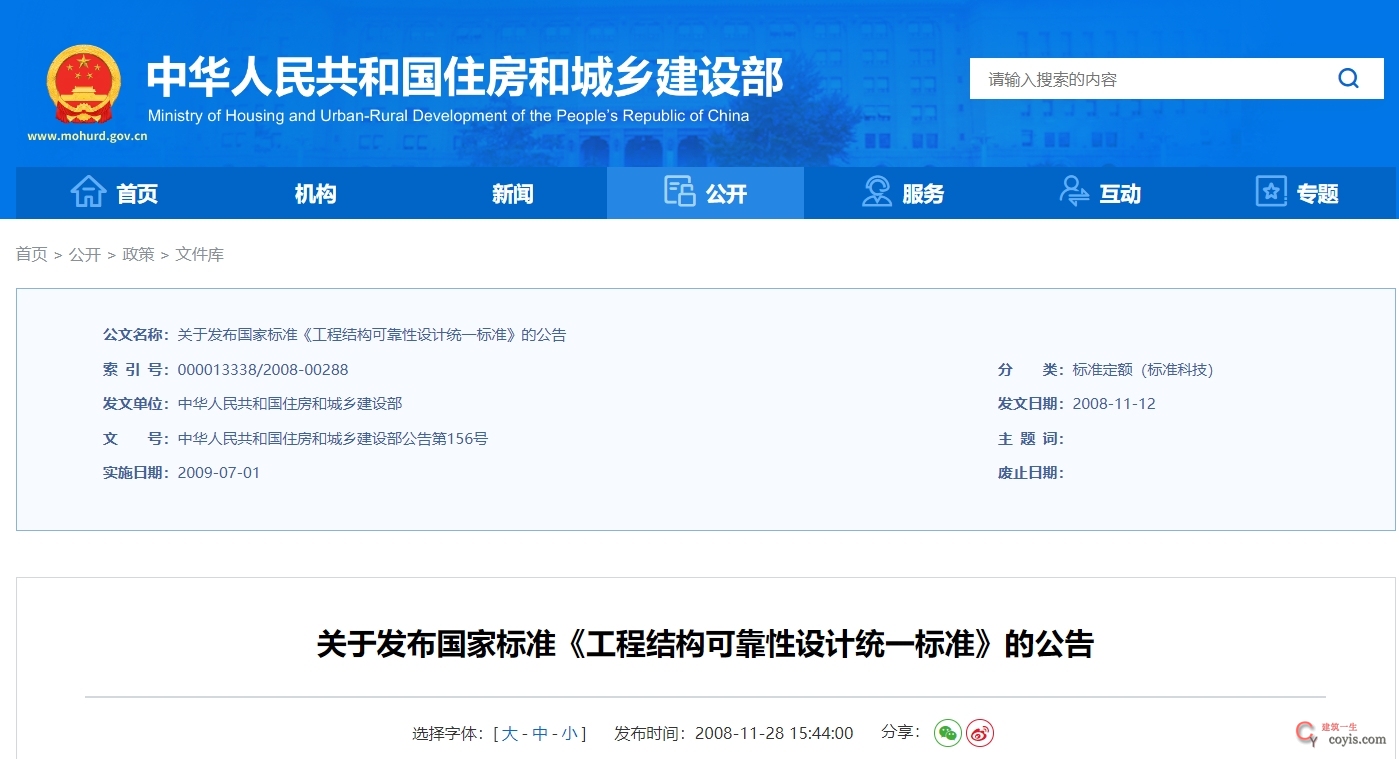Go to 政策 in the breadcrumb
Screen dimensions: 1399x759
[138, 254]
